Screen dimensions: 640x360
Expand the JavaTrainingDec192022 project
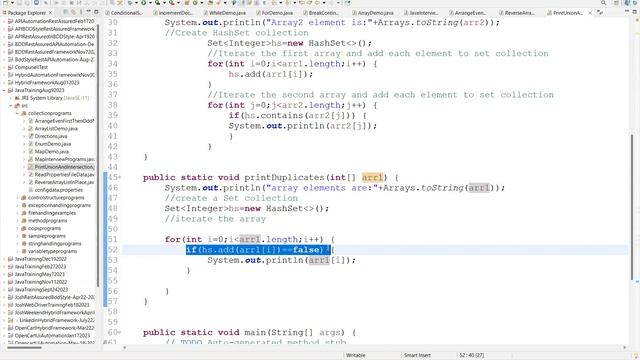point(4,259)
